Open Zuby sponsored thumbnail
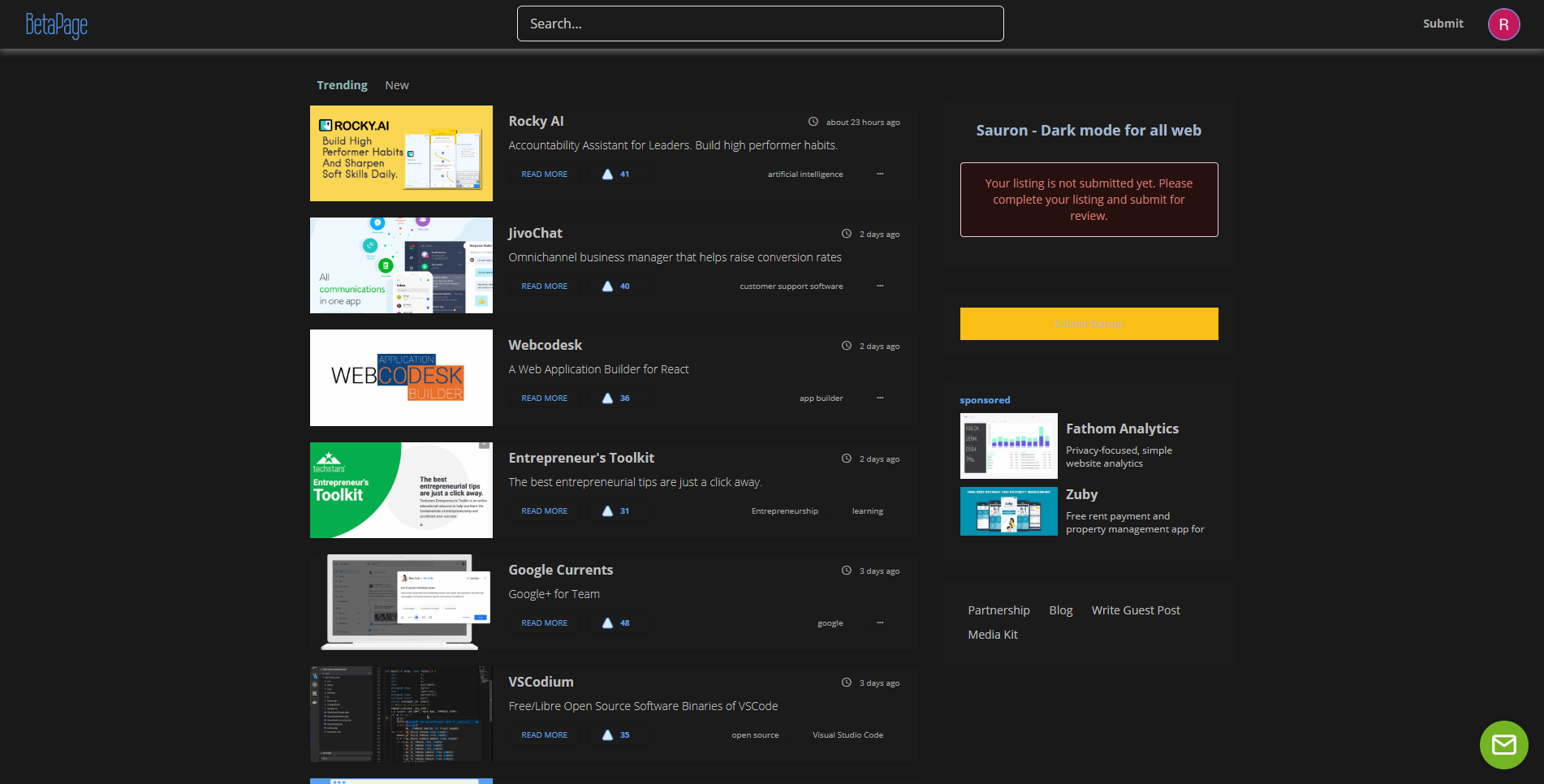The height and width of the screenshot is (784, 1544). click(1008, 511)
